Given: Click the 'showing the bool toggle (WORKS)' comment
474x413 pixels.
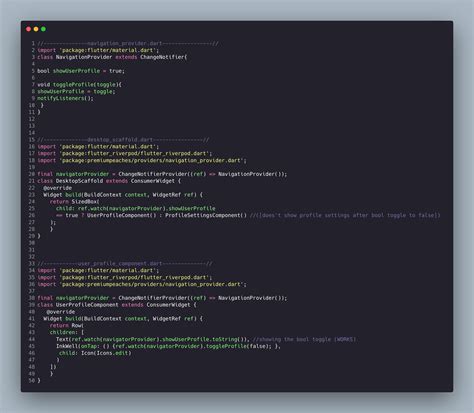Looking at the screenshot, I should (305, 339).
